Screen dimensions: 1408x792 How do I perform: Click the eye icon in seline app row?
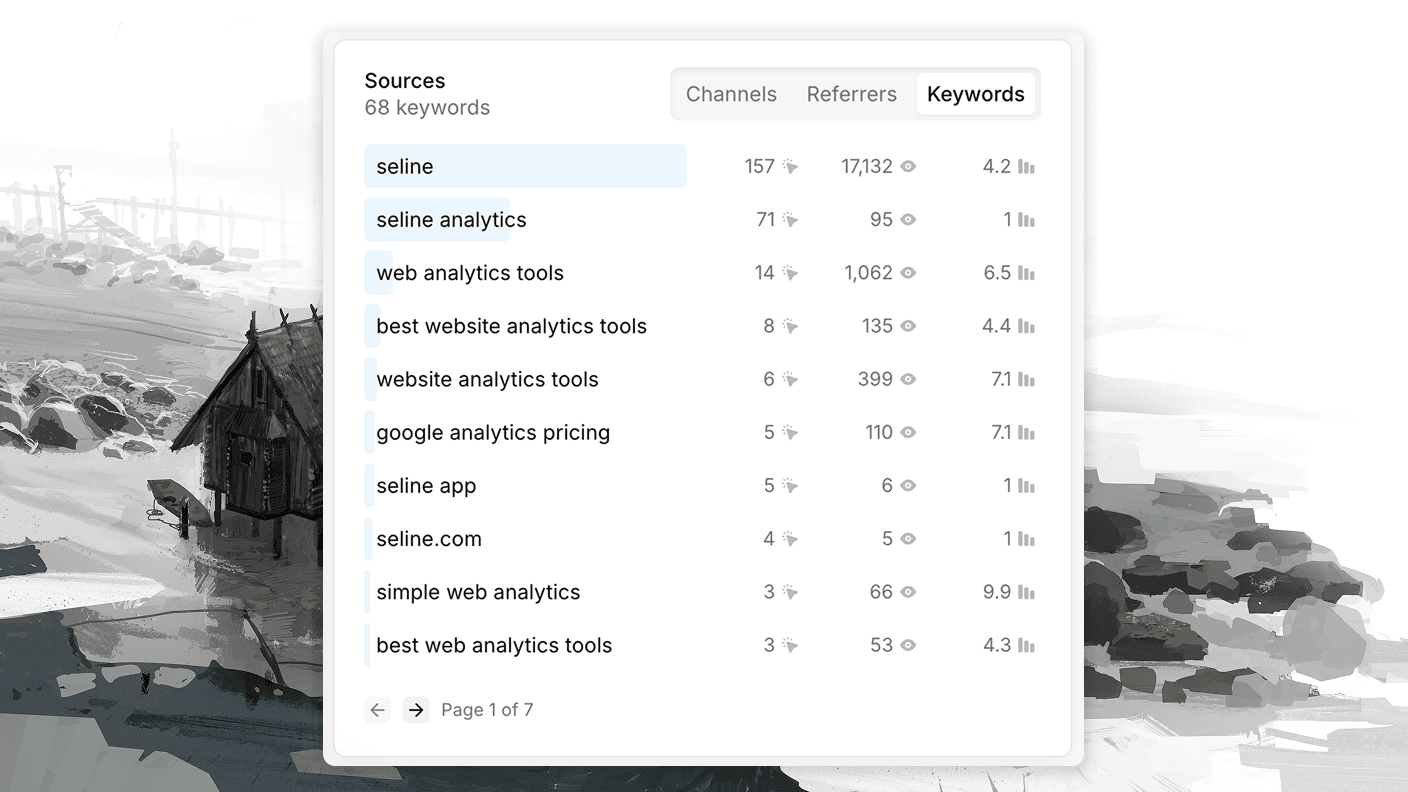point(908,485)
